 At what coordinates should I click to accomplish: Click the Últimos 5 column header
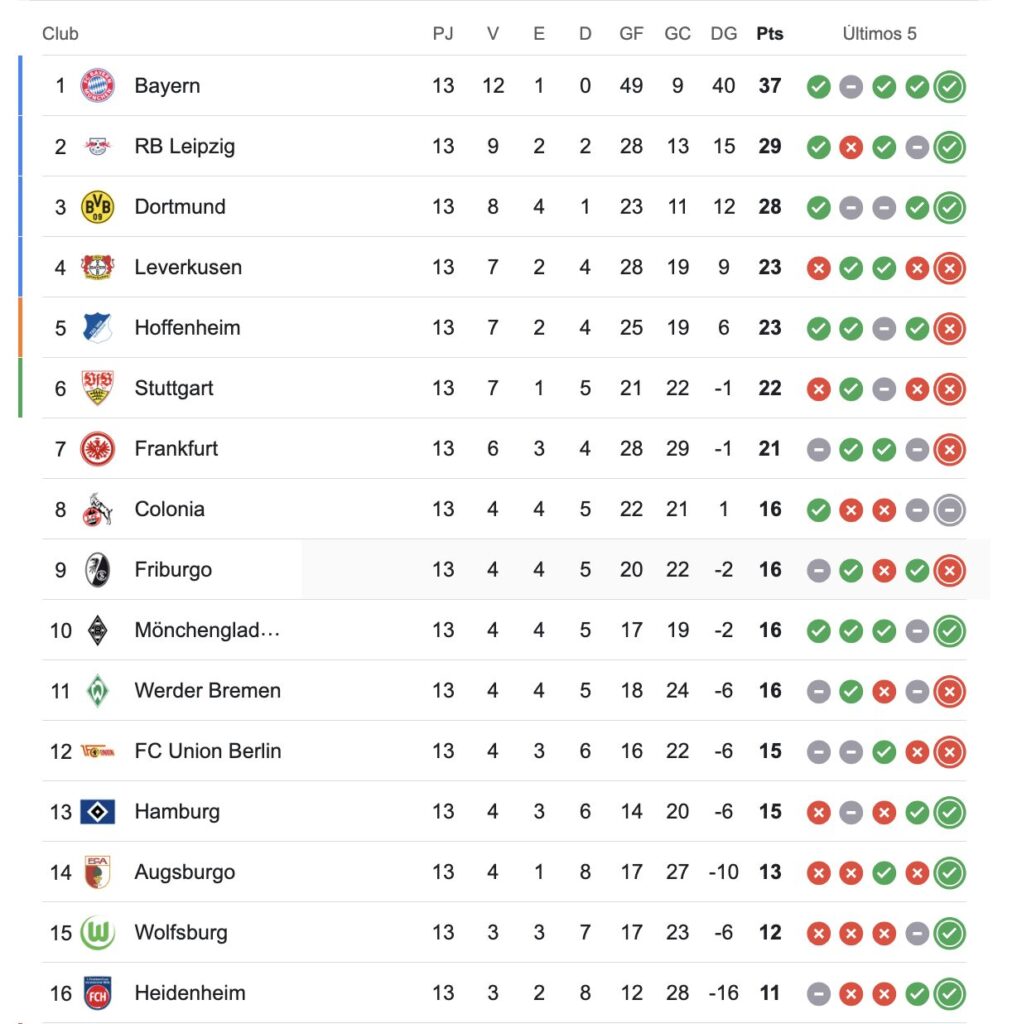879,34
